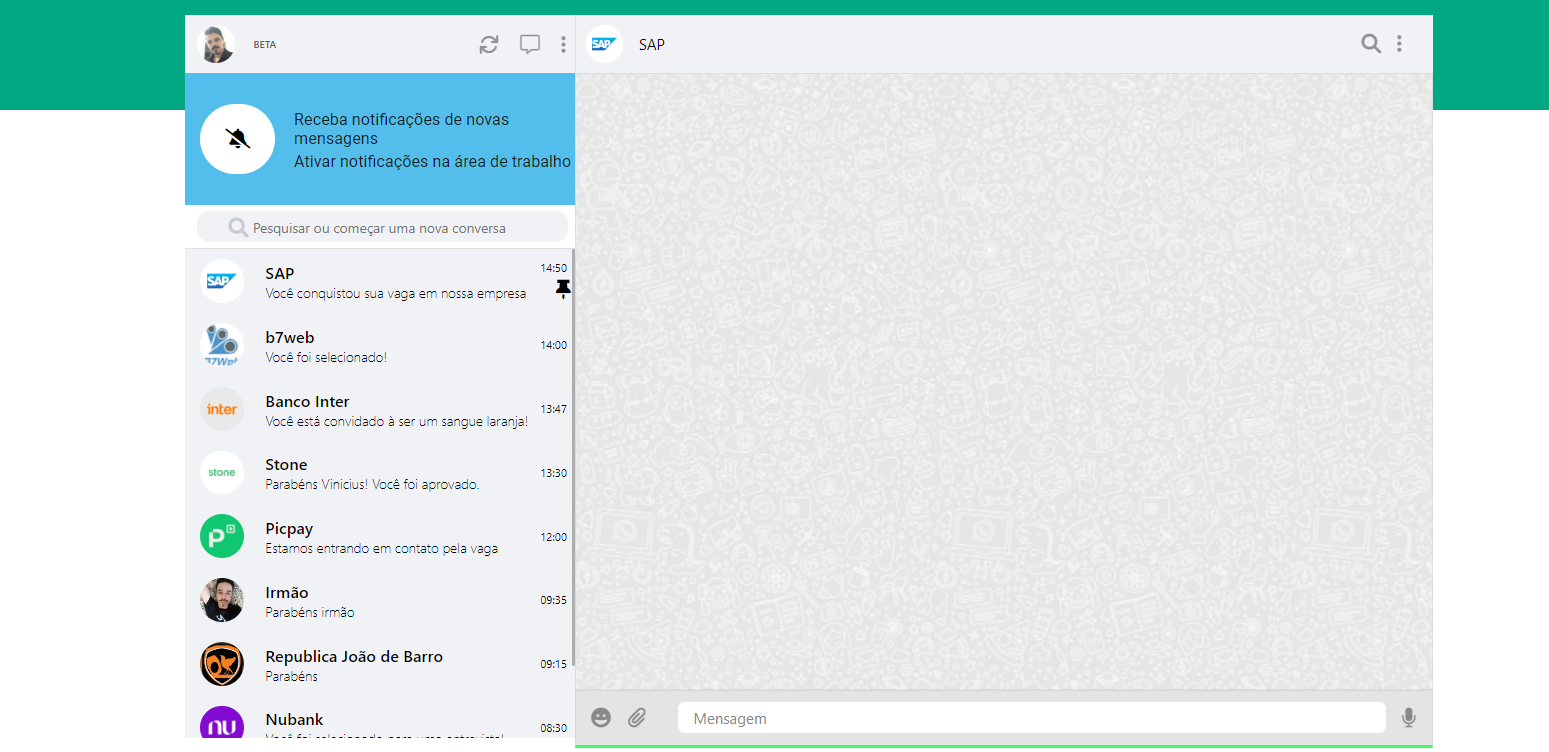This screenshot has width=1549, height=752.
Task: Record a voice message with microphone icon
Action: point(1409,717)
